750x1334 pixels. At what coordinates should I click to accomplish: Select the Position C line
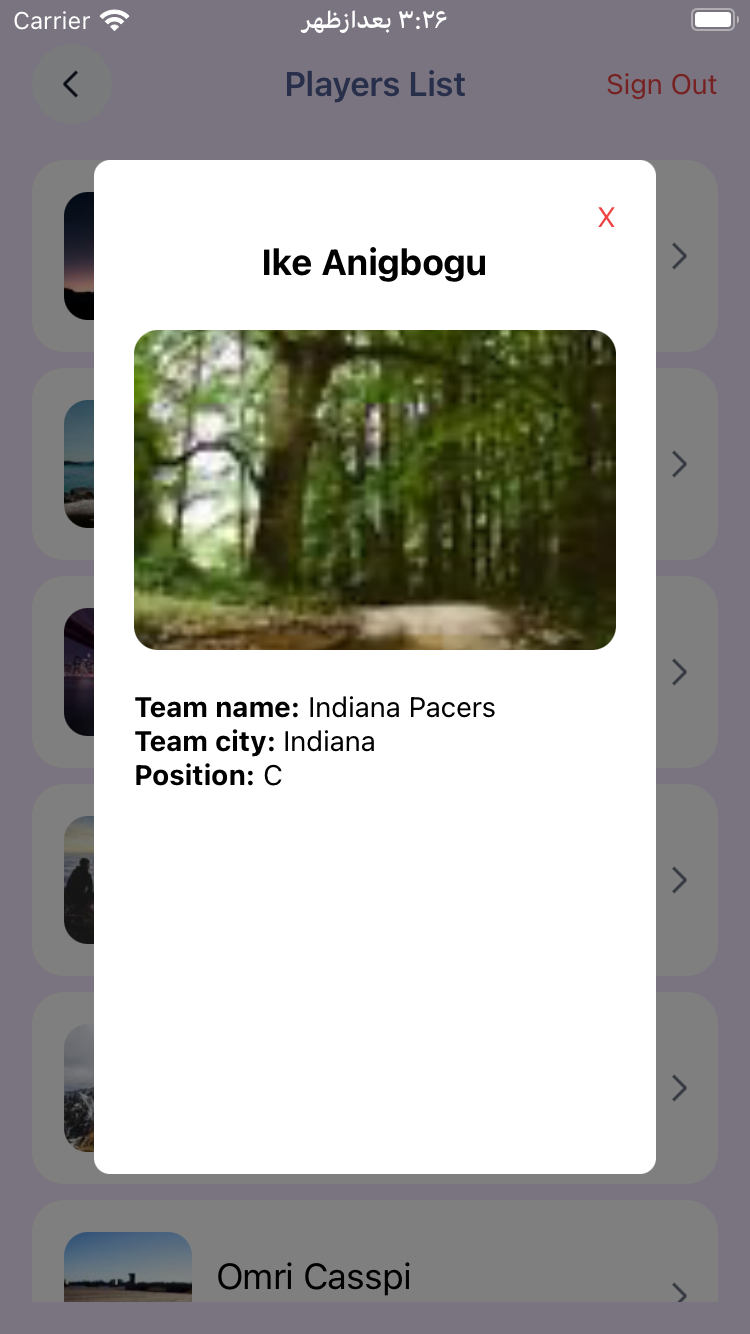208,776
